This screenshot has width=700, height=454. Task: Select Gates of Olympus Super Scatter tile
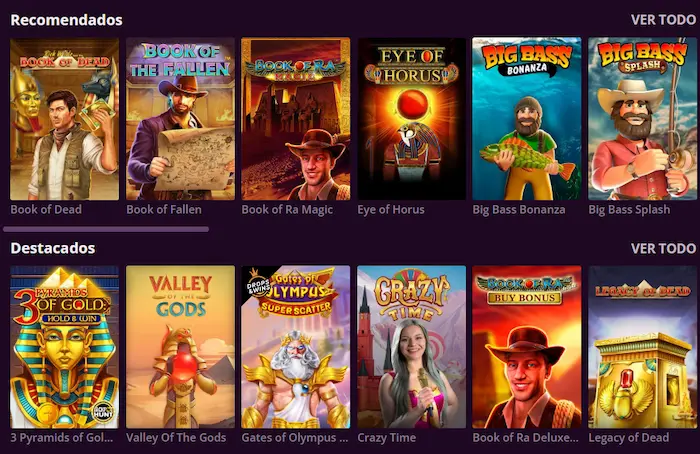pyautogui.click(x=296, y=347)
